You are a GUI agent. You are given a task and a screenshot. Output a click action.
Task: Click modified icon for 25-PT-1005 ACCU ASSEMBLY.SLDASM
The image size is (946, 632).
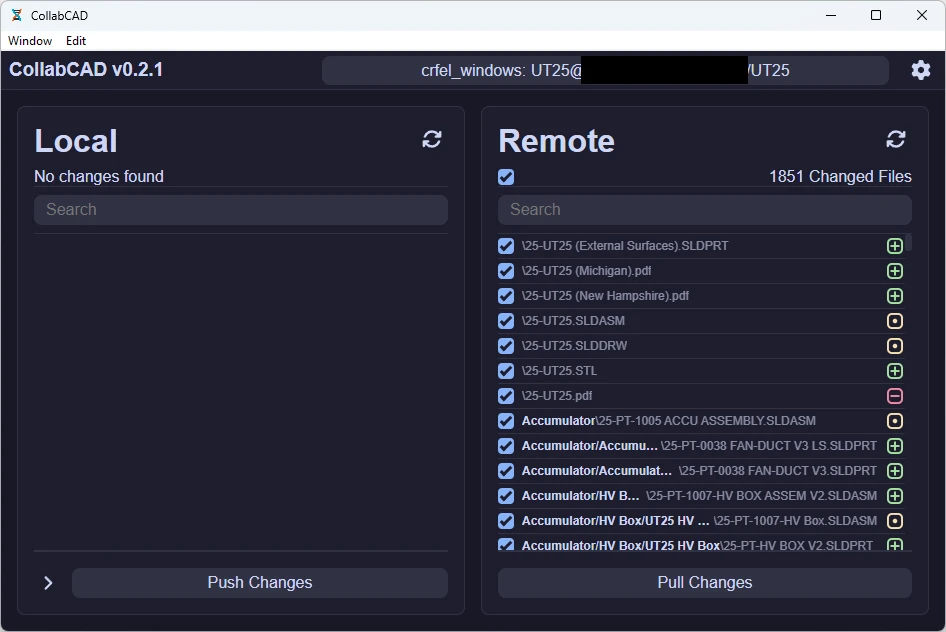click(895, 420)
